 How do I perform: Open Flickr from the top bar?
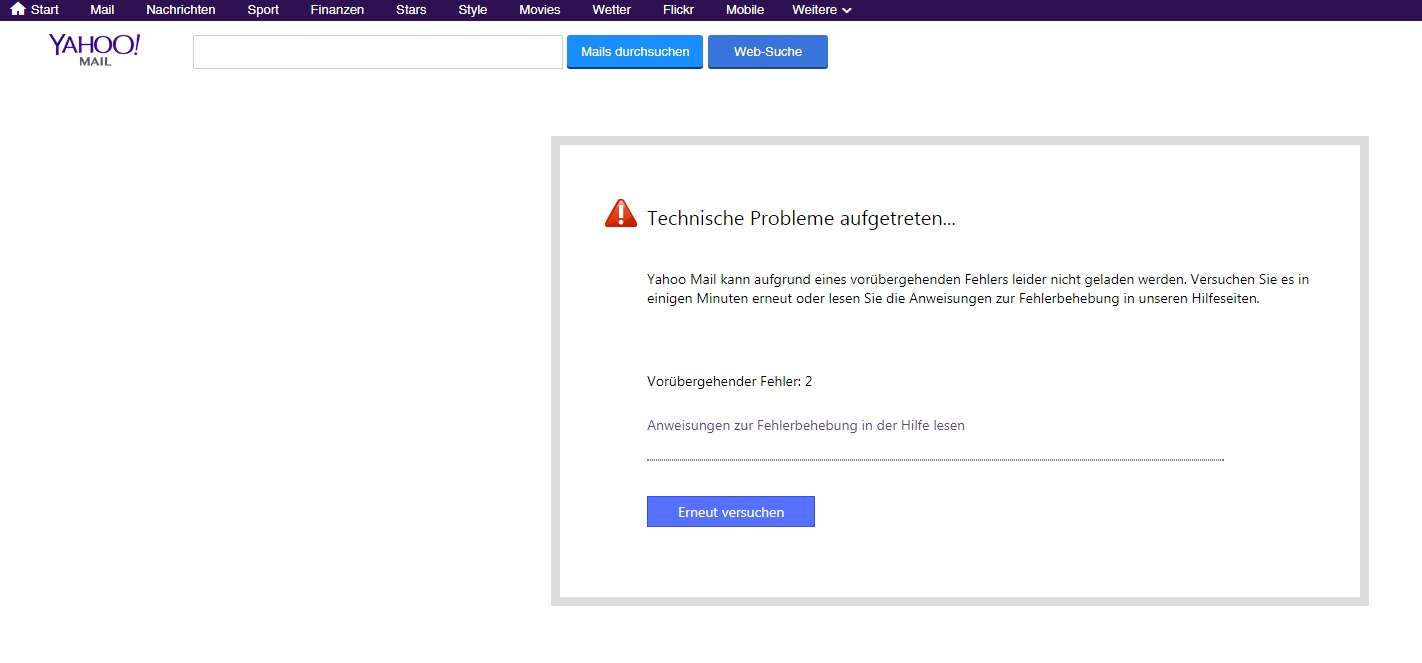678,10
